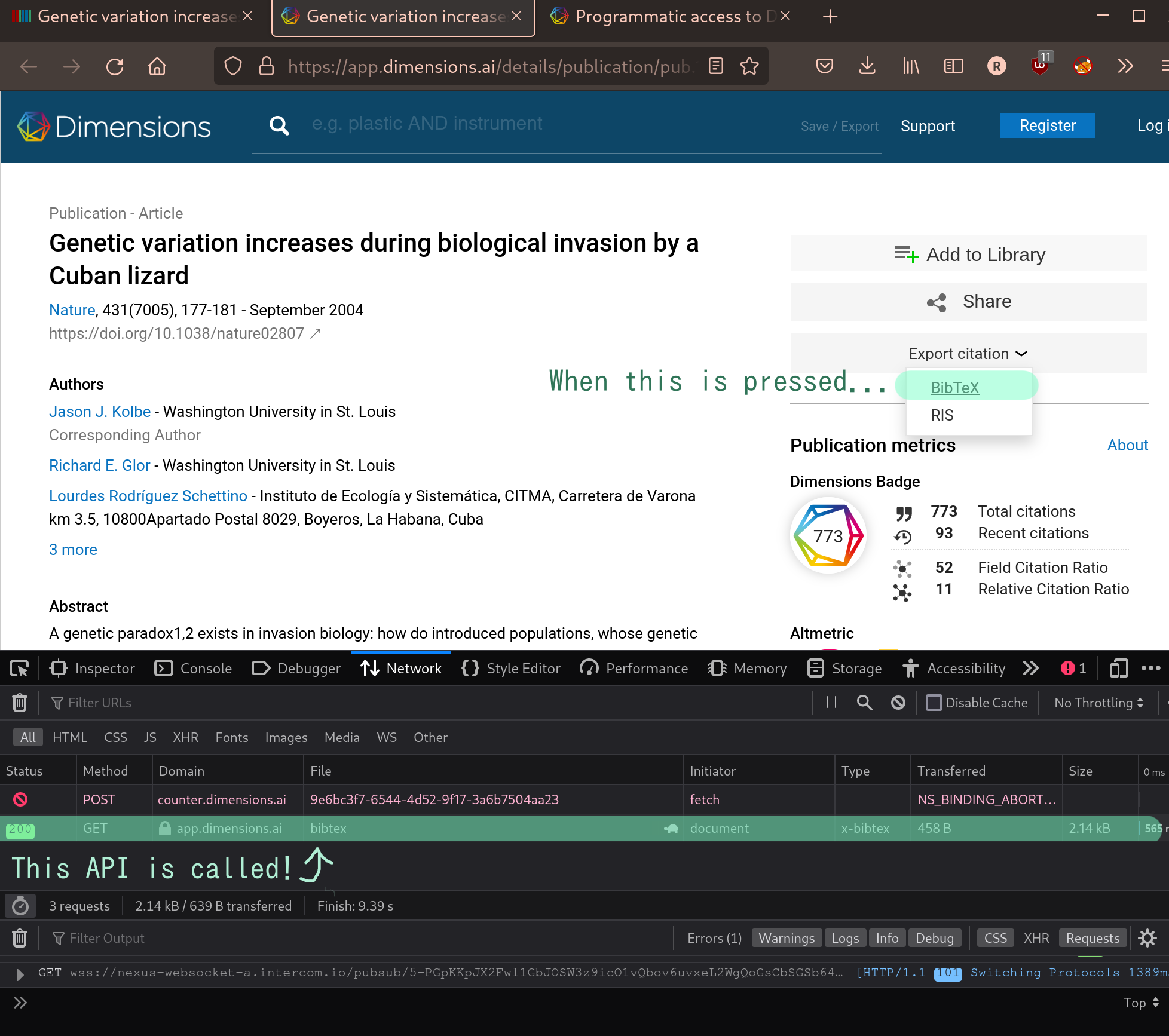Viewport: 1169px width, 1036px height.
Task: Toggle the Debug console filter
Action: (x=935, y=939)
